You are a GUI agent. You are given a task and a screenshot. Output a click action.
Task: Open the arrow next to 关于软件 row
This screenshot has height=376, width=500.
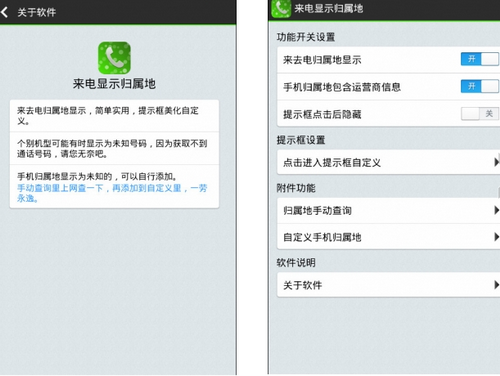(496, 285)
